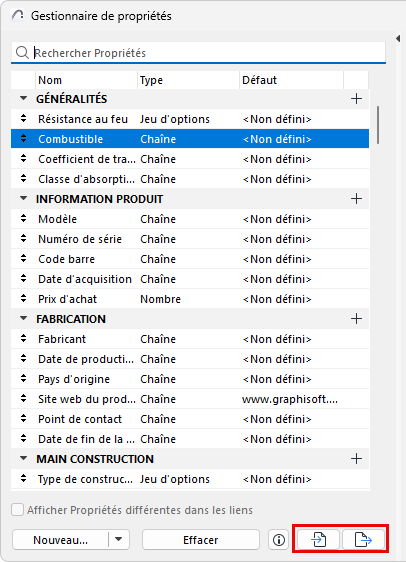The height and width of the screenshot is (562, 406).
Task: Click the search magnifier icon
Action: coord(22,53)
